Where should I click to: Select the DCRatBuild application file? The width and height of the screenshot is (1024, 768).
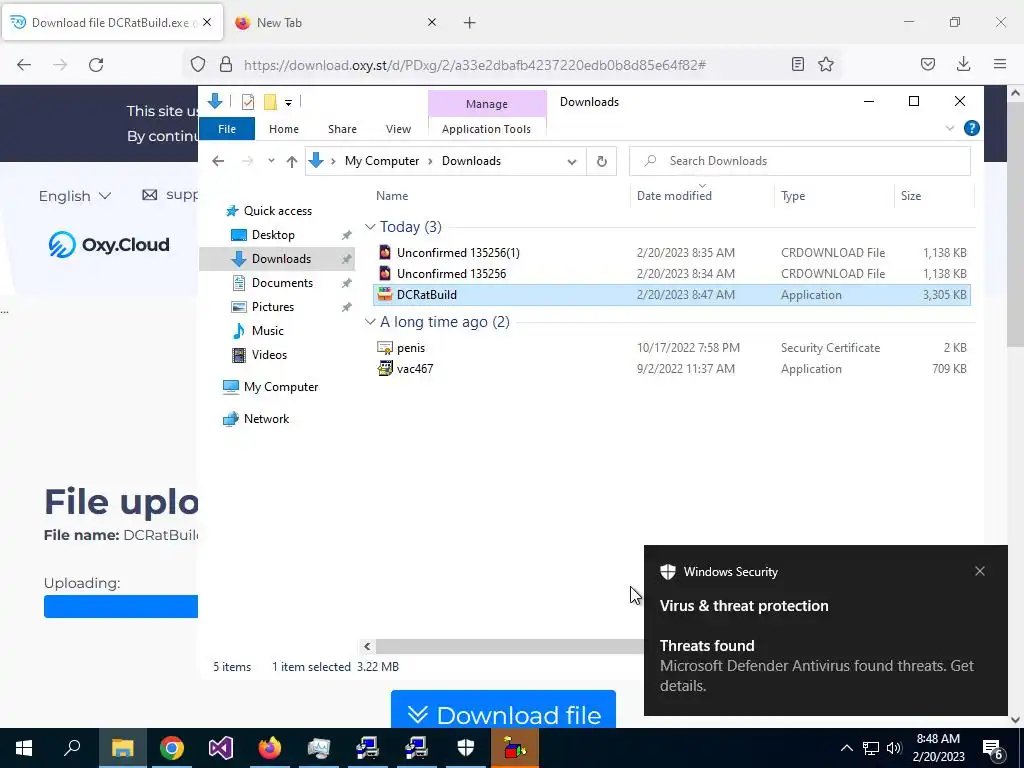(x=671, y=295)
